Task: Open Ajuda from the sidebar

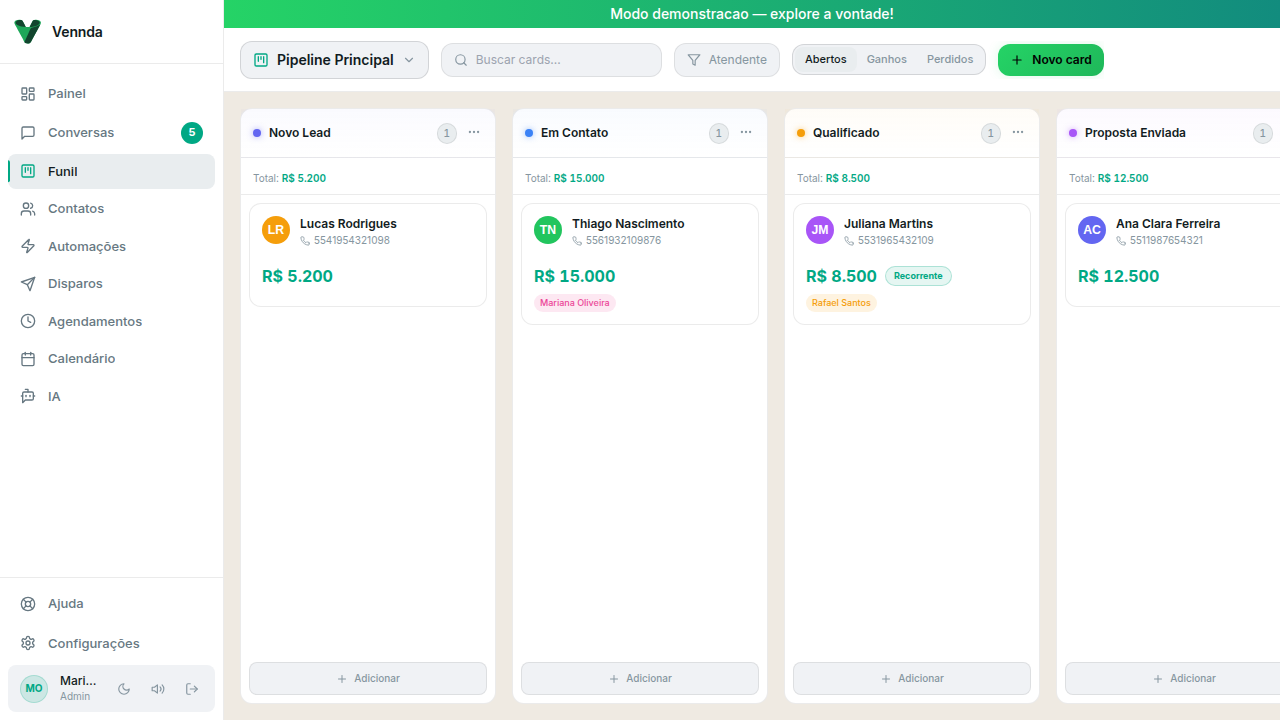Action: tap(65, 603)
